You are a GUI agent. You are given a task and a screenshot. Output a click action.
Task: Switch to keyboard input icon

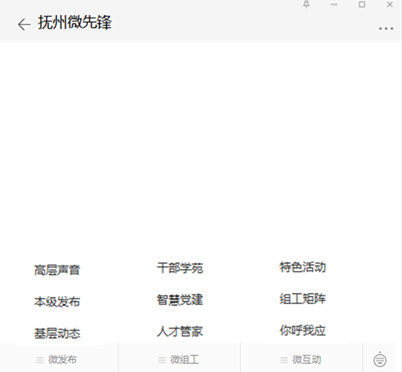tap(380, 360)
